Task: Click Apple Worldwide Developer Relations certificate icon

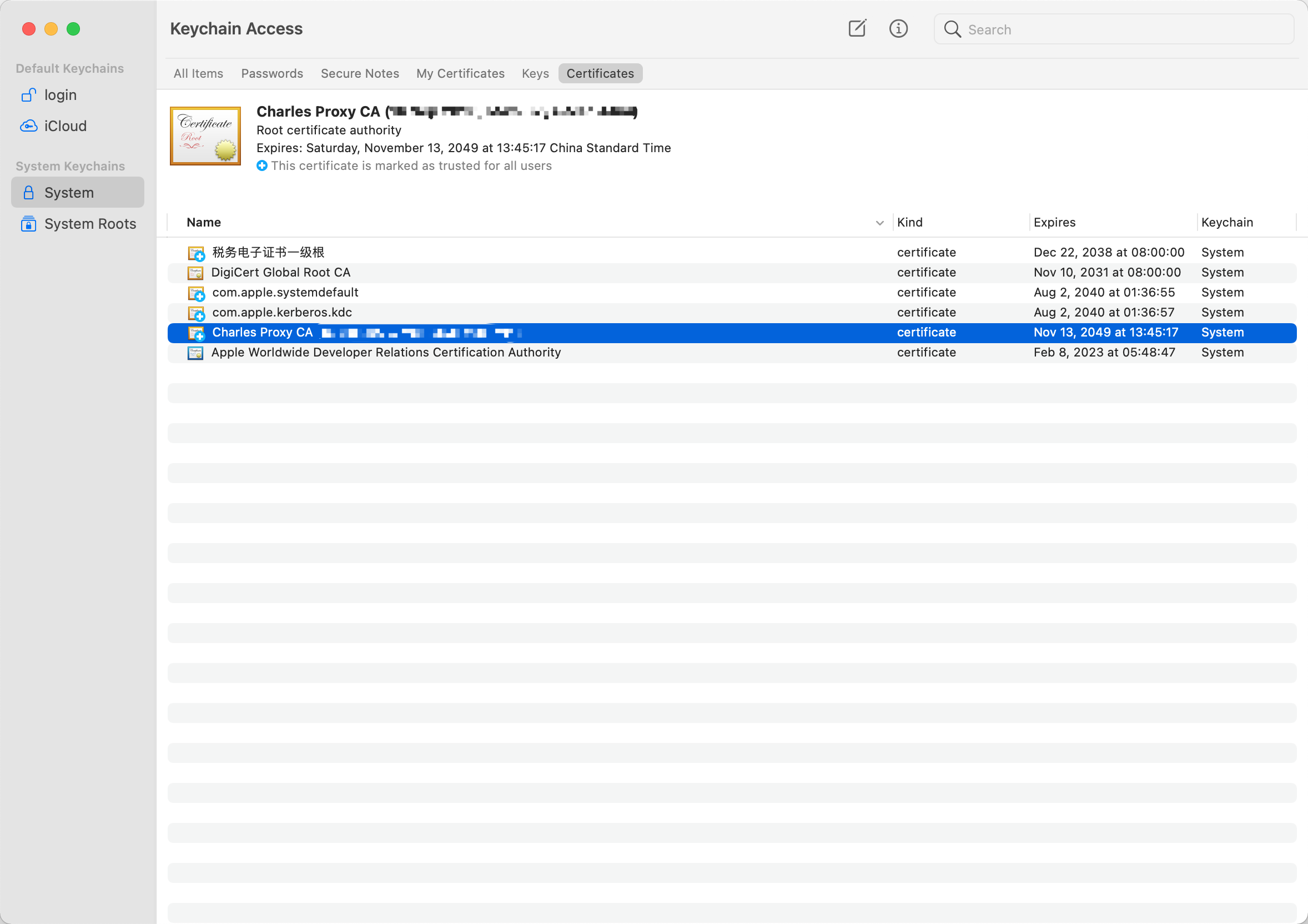Action: coord(195,353)
